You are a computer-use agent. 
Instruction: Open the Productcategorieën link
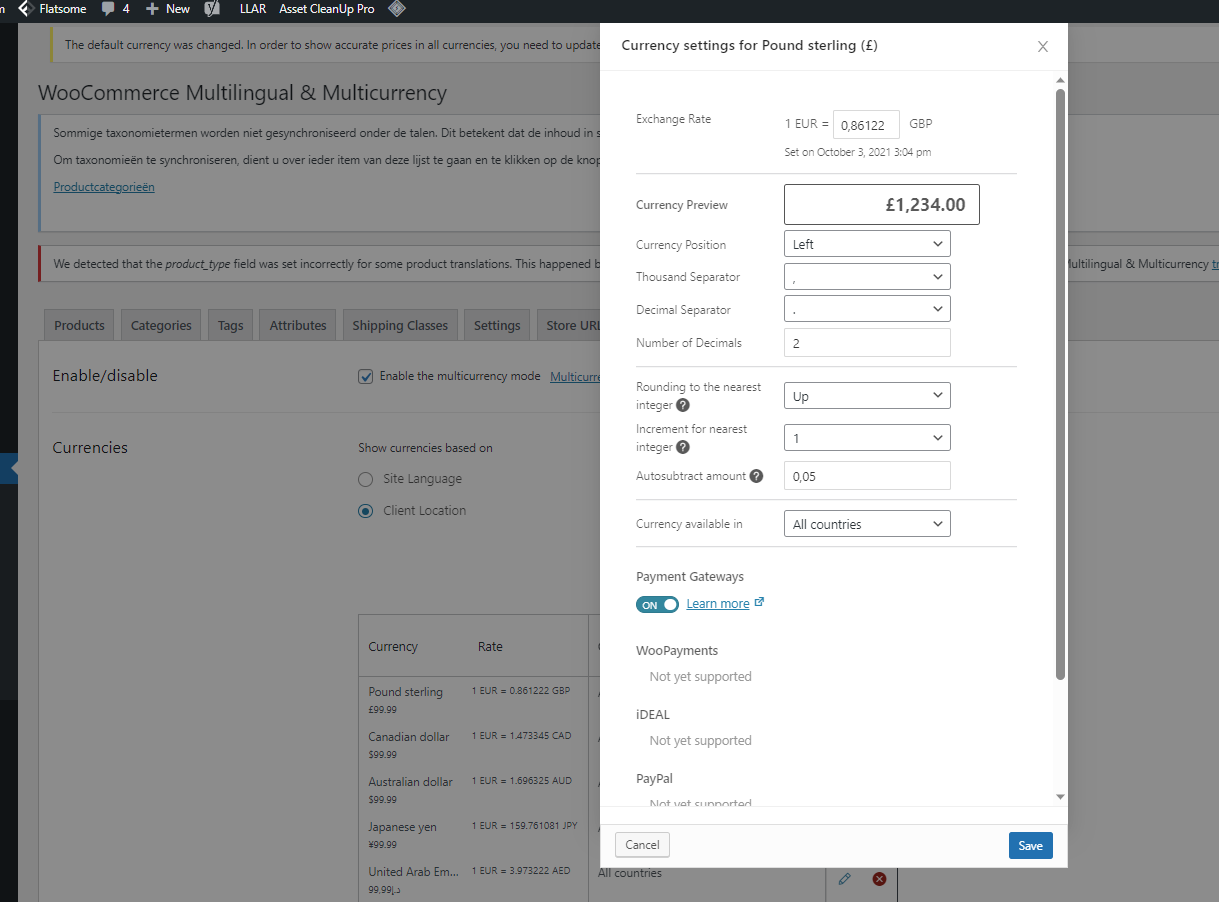coord(104,187)
